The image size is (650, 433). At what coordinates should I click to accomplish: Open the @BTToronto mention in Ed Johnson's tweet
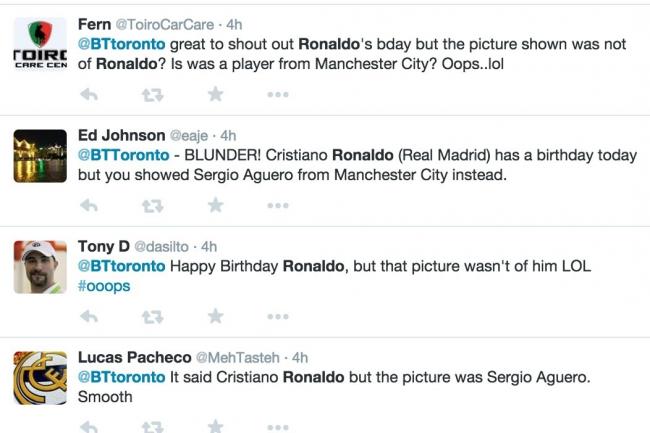121,155
